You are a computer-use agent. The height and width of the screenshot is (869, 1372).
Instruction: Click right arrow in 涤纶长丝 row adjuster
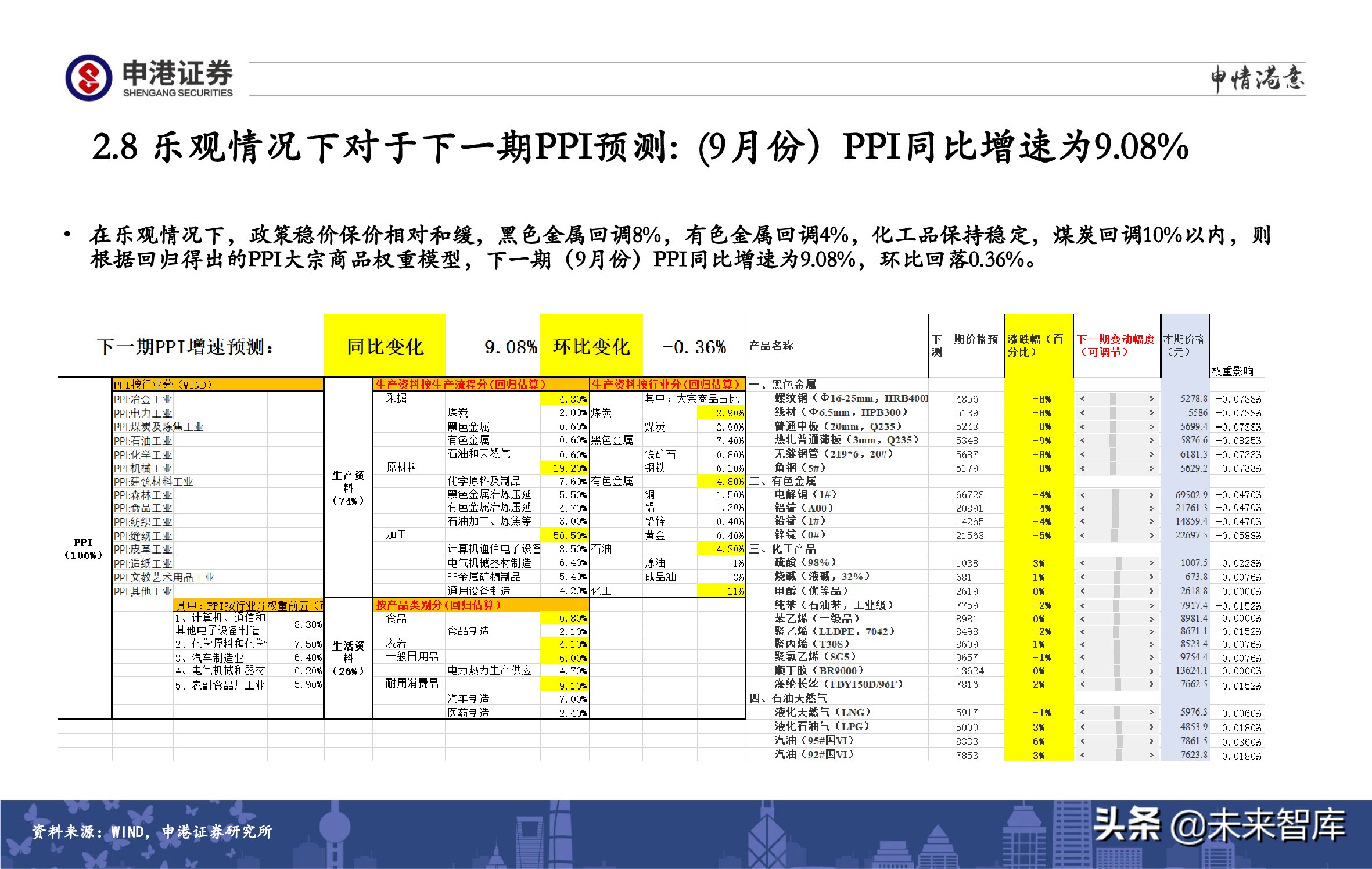(1151, 684)
